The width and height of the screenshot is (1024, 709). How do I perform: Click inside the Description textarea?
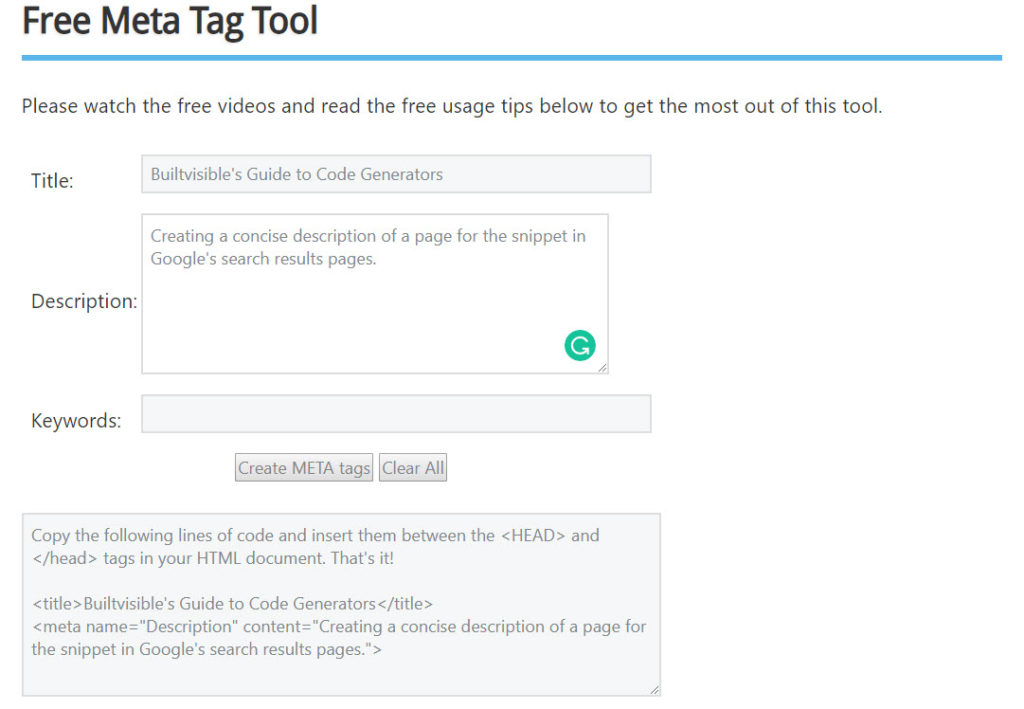coord(375,300)
